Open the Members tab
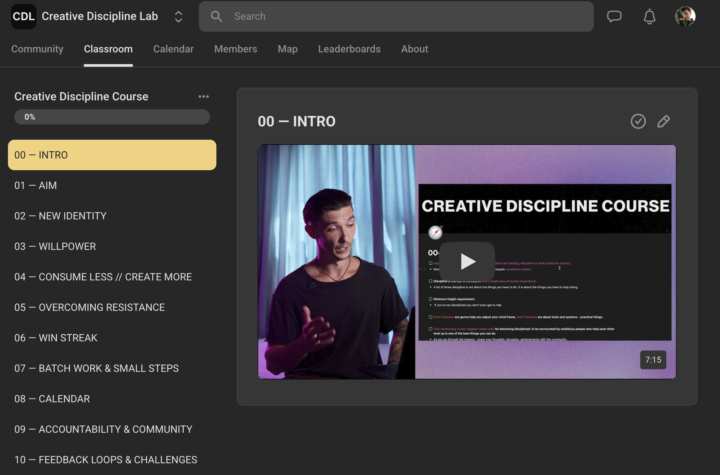The image size is (720, 475). (x=235, y=49)
